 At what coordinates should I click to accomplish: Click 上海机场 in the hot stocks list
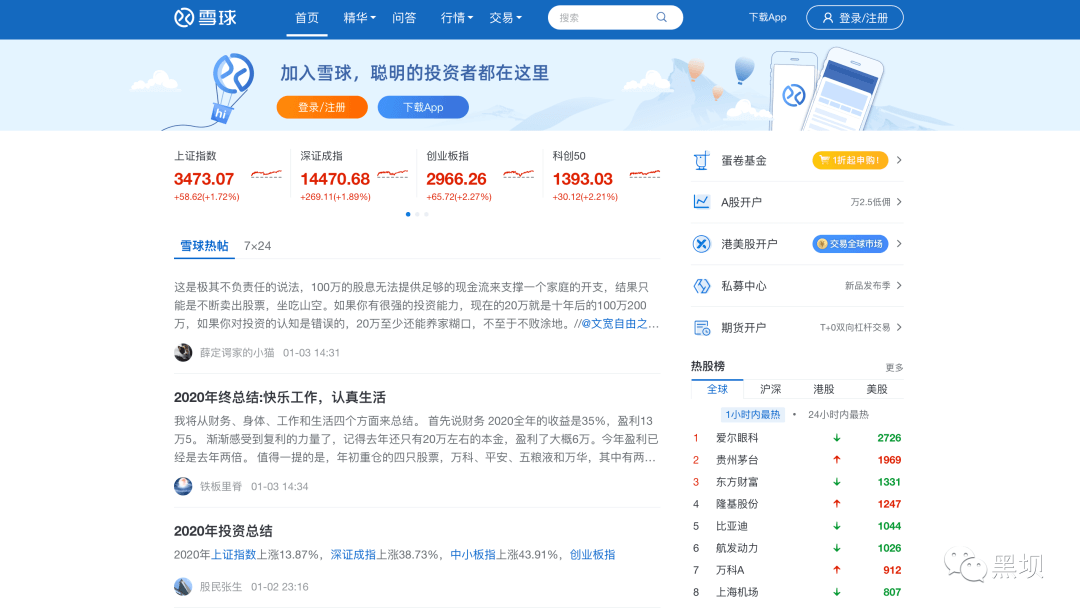click(737, 592)
